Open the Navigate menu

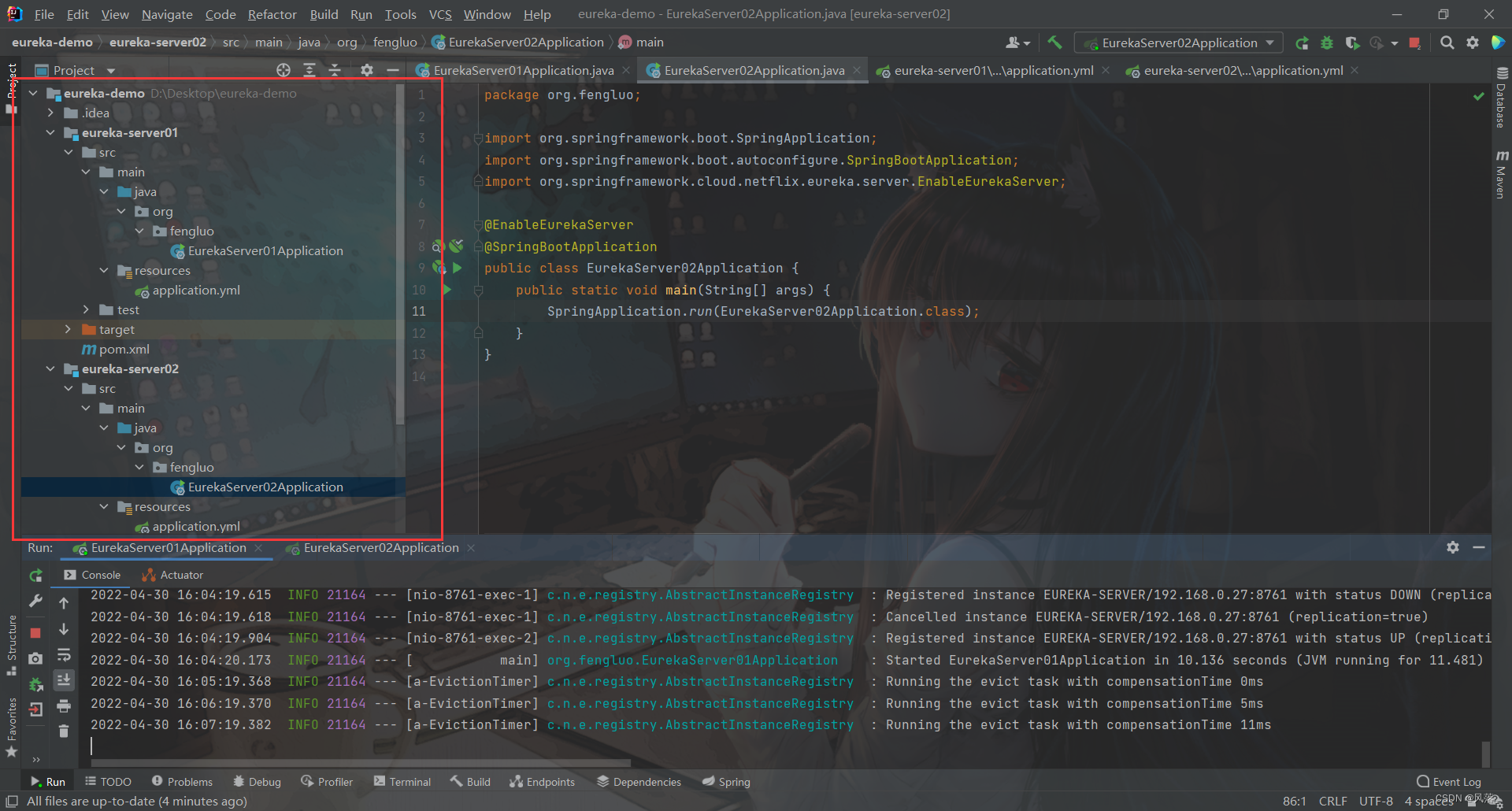167,14
